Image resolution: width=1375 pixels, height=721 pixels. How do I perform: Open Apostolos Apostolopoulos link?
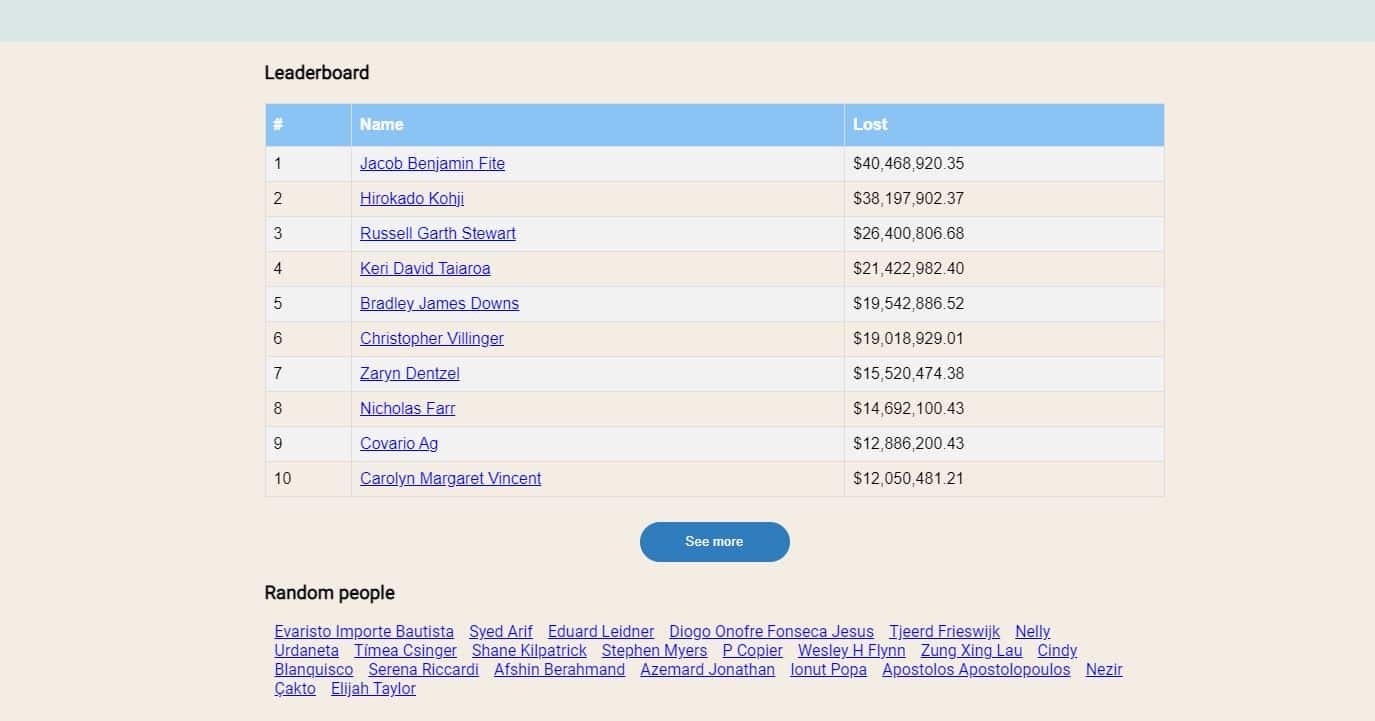coord(976,669)
